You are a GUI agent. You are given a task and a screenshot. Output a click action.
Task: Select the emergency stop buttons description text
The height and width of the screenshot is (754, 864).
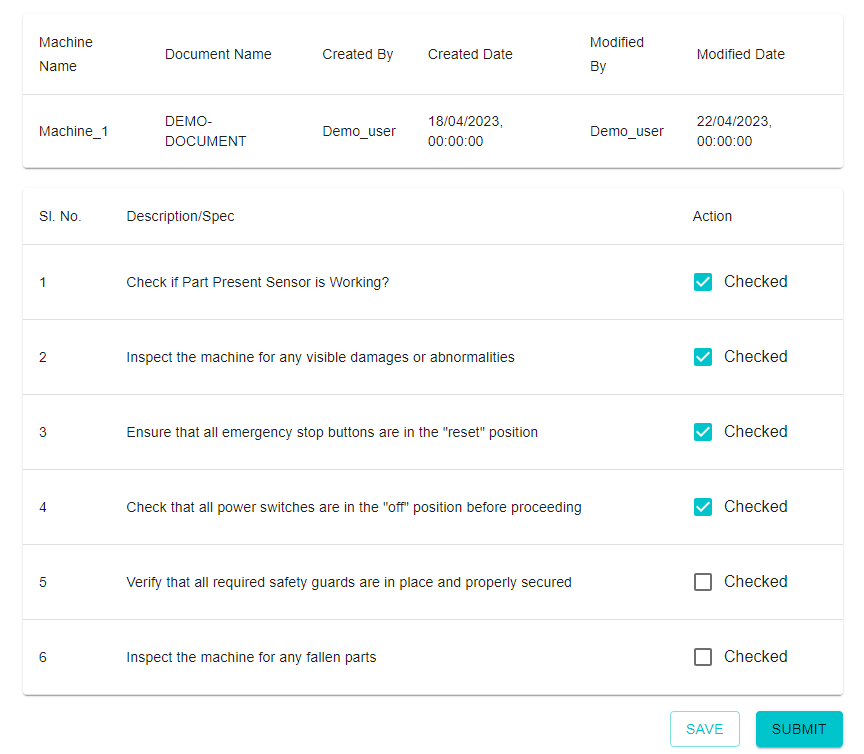[332, 432]
